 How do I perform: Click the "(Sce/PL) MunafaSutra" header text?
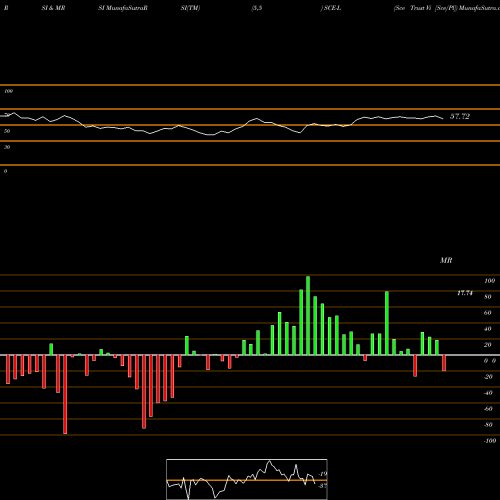tap(467, 8)
